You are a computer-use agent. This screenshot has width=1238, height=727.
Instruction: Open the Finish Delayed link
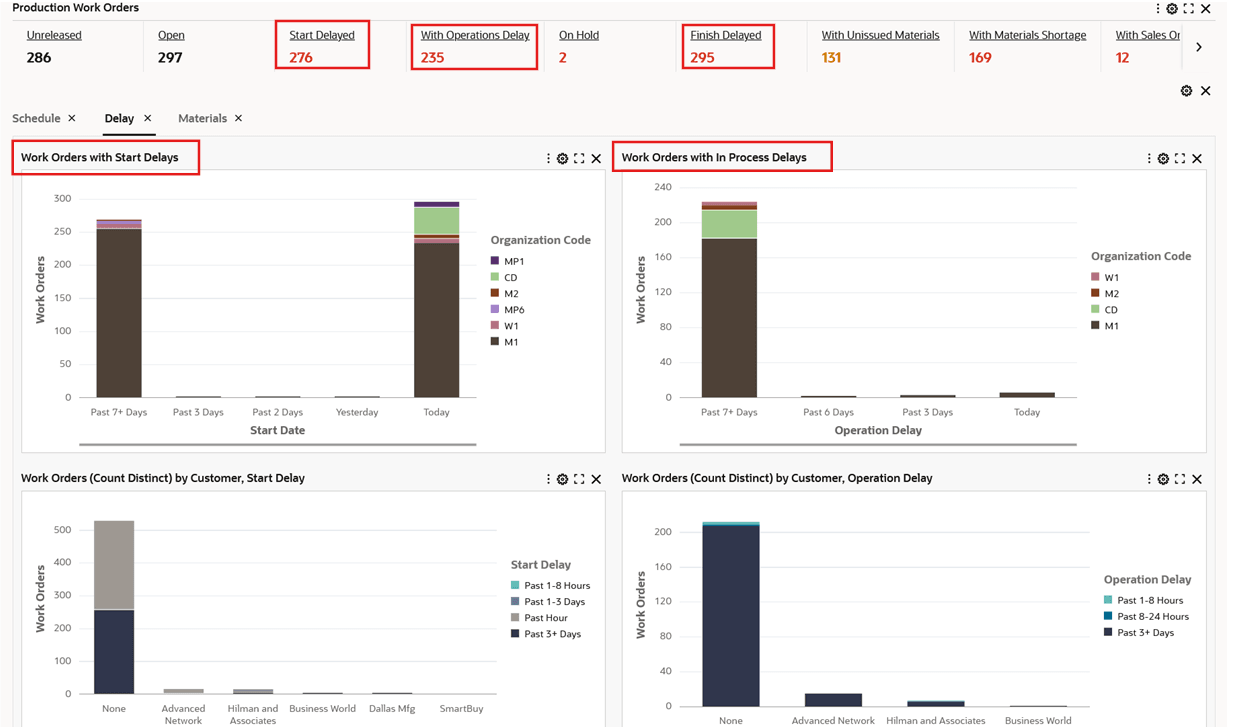coord(726,35)
